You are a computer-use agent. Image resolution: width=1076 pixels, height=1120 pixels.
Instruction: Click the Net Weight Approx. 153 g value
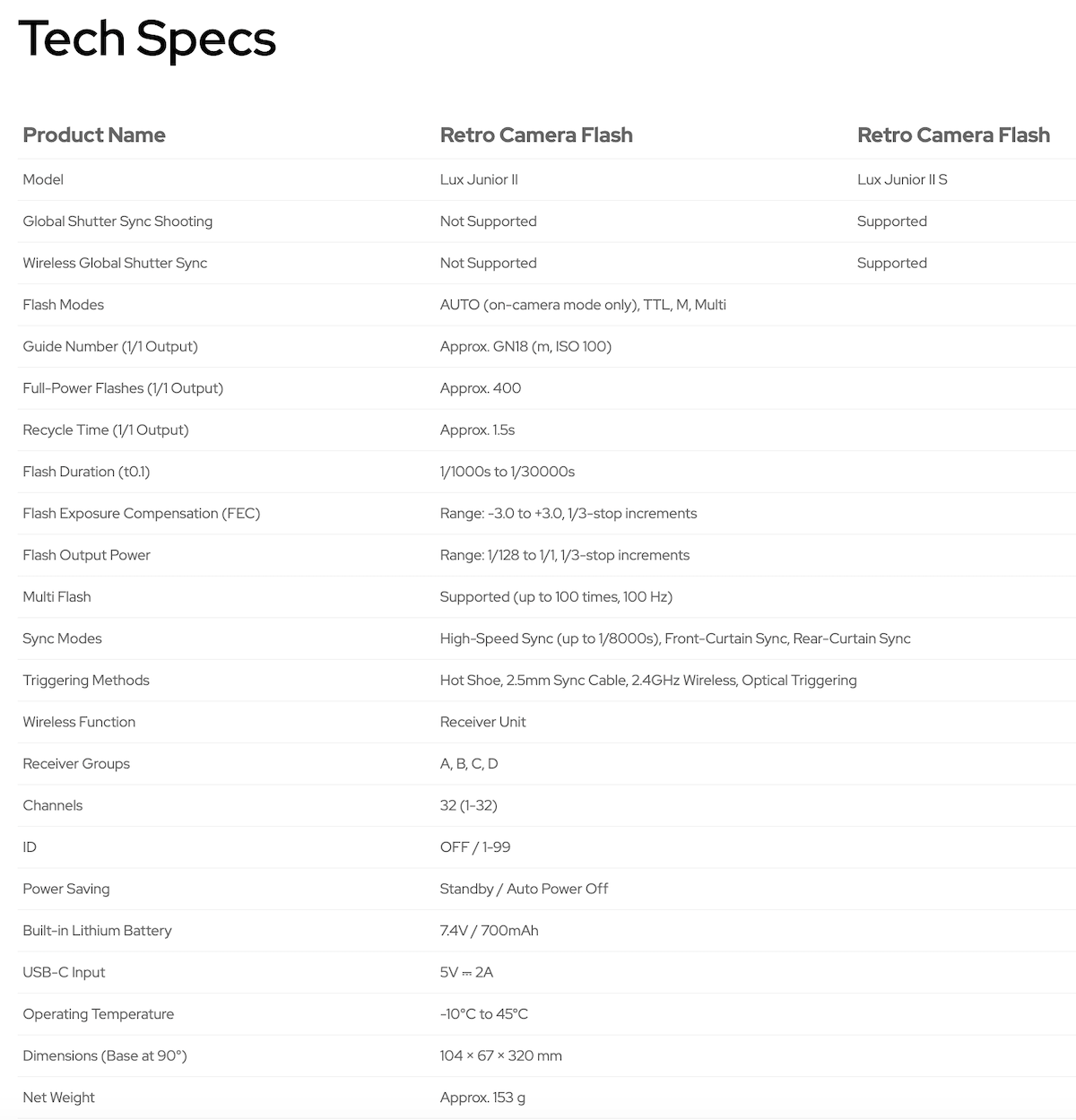482,1098
